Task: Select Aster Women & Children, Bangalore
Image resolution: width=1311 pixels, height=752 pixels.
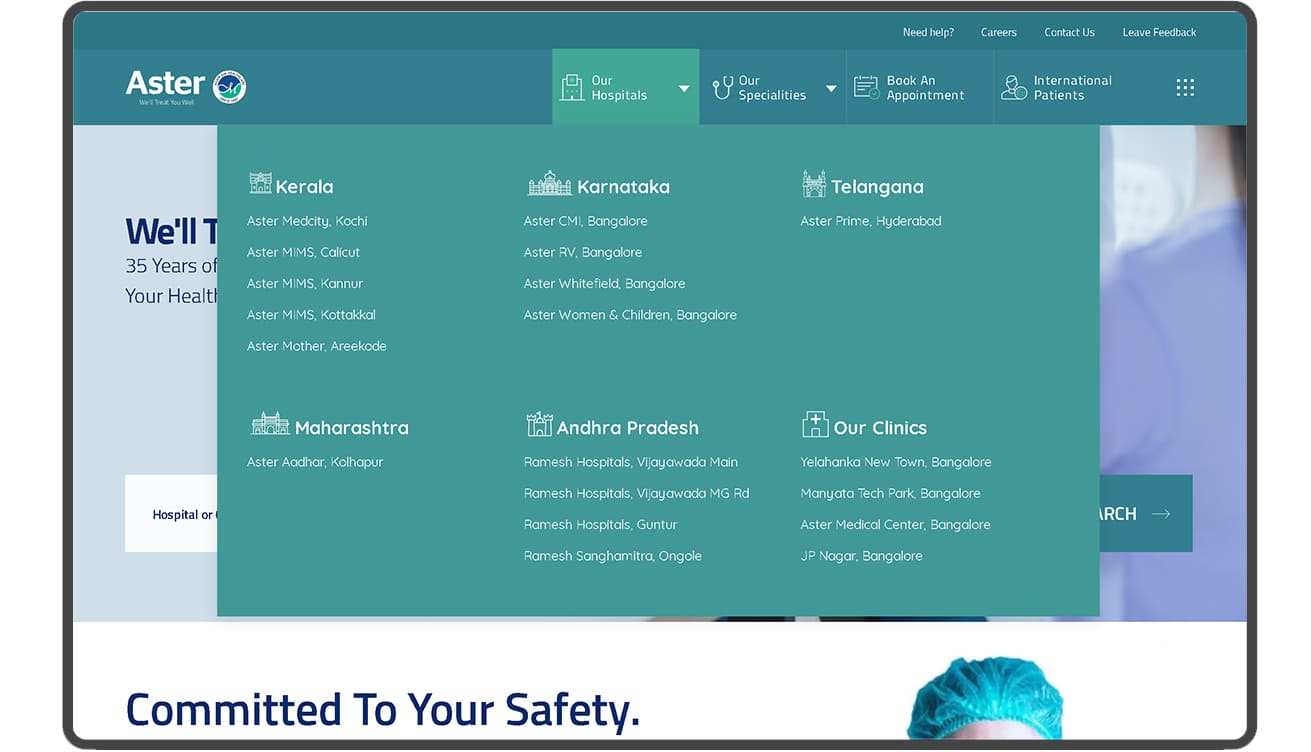Action: (630, 314)
